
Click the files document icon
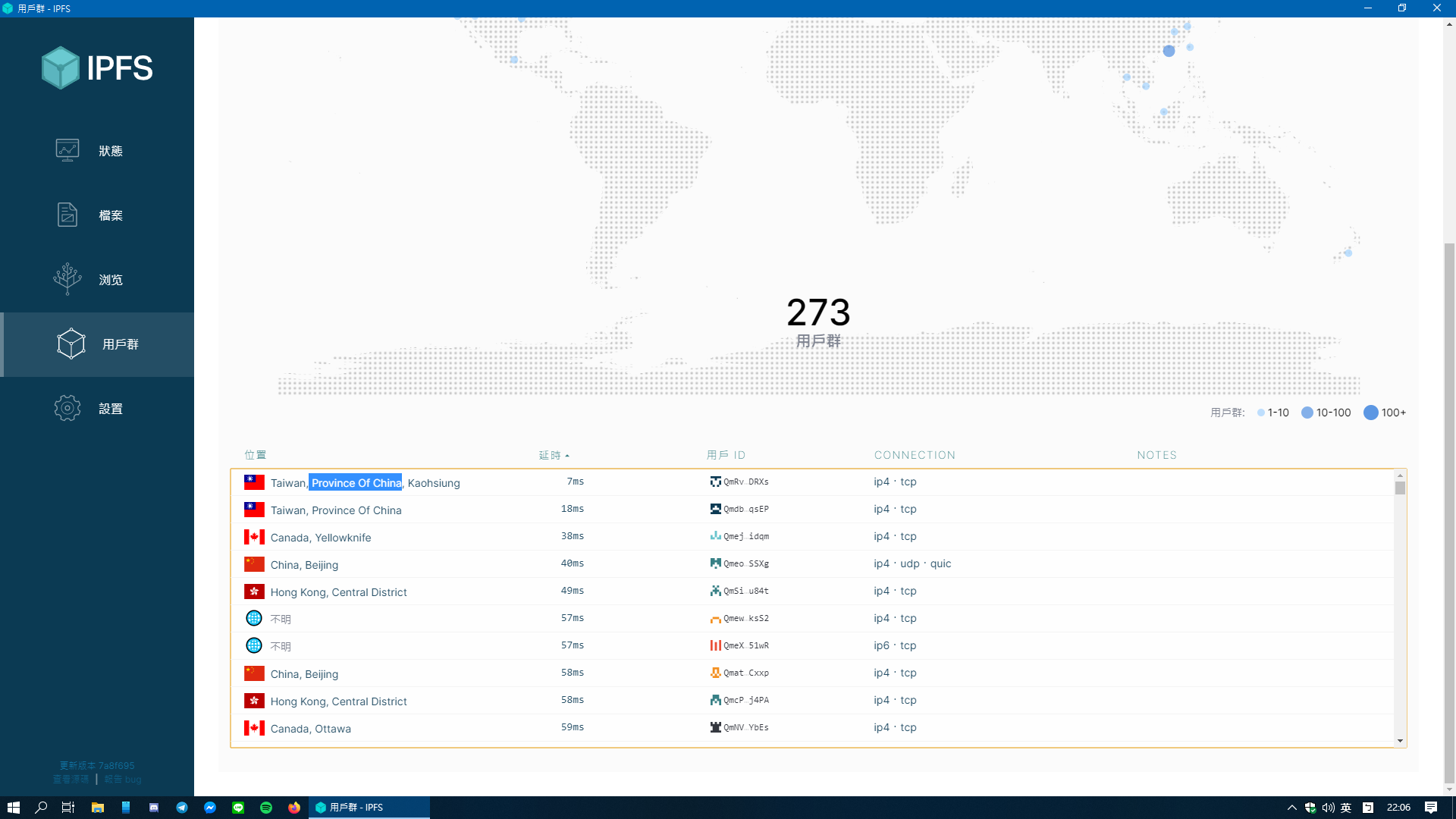point(67,215)
